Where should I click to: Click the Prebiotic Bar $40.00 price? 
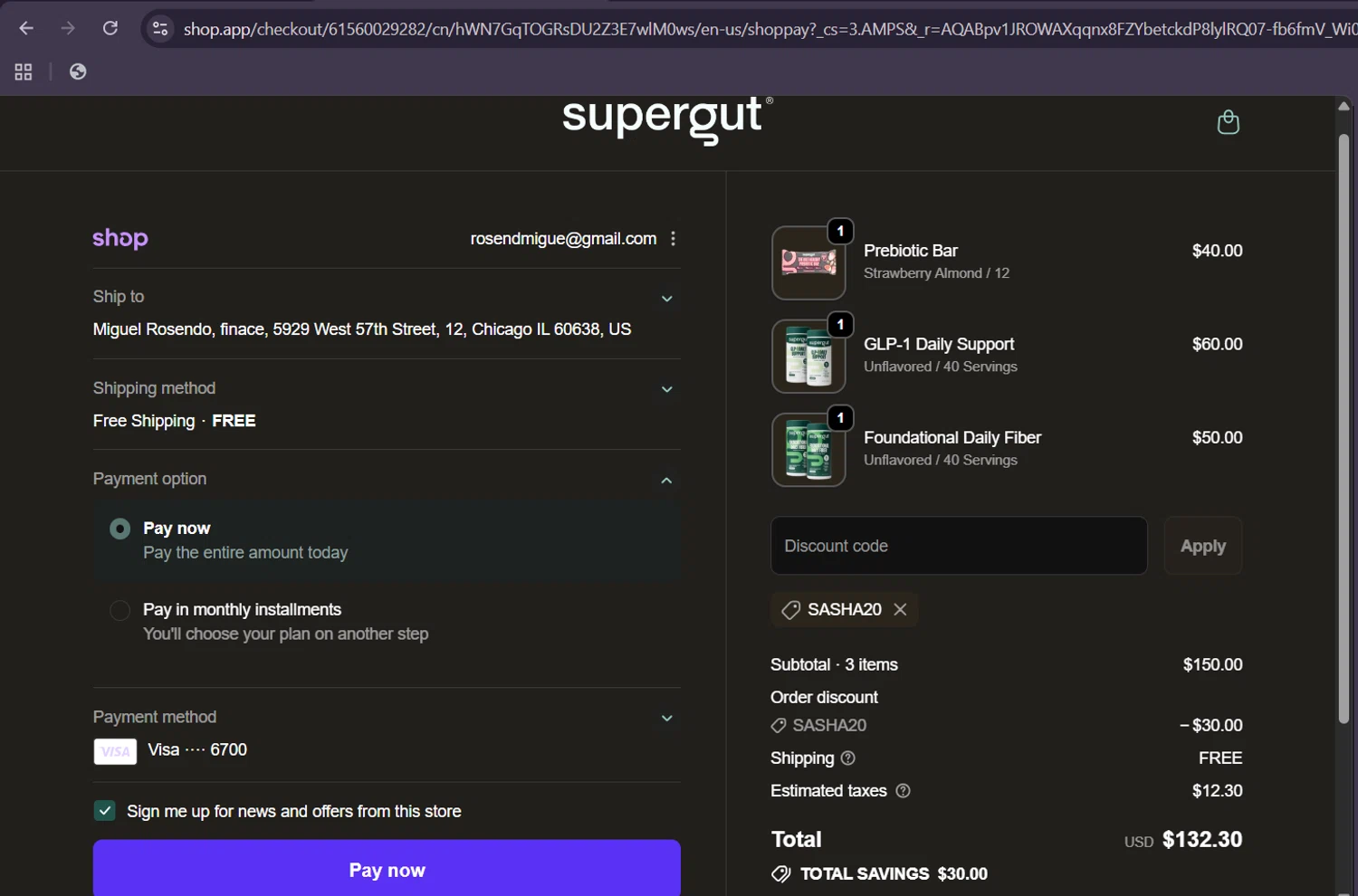(x=1217, y=251)
